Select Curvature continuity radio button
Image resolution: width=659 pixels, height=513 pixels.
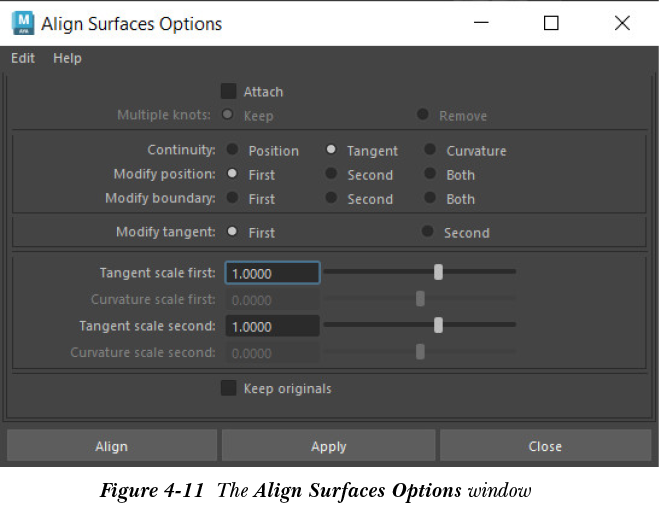(x=430, y=150)
